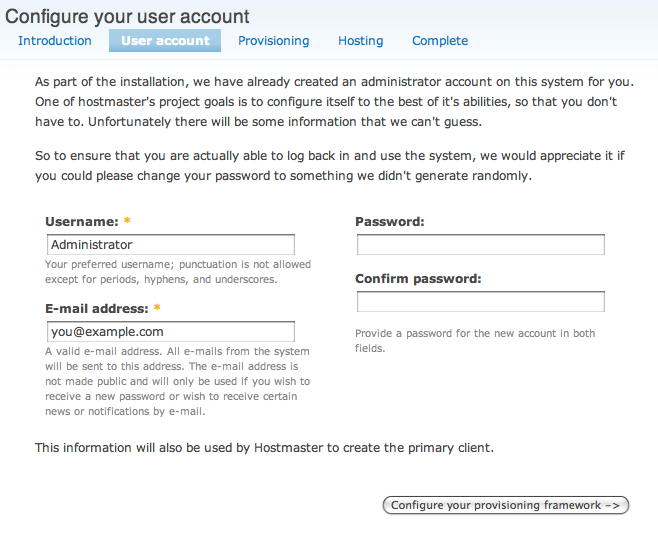Select the User account tab
The image size is (658, 539).
165,41
